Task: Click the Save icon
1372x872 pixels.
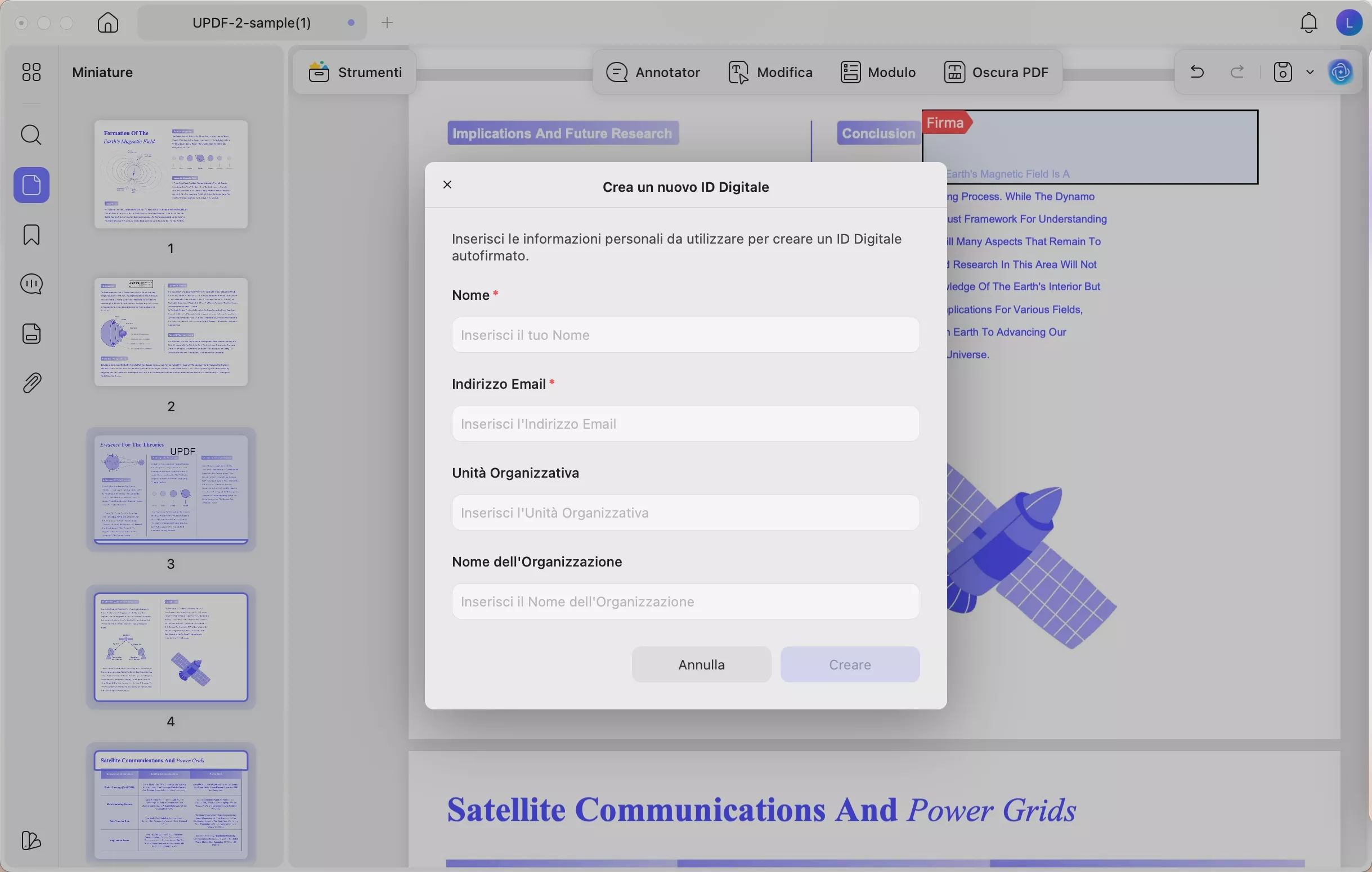Action: (x=1283, y=72)
